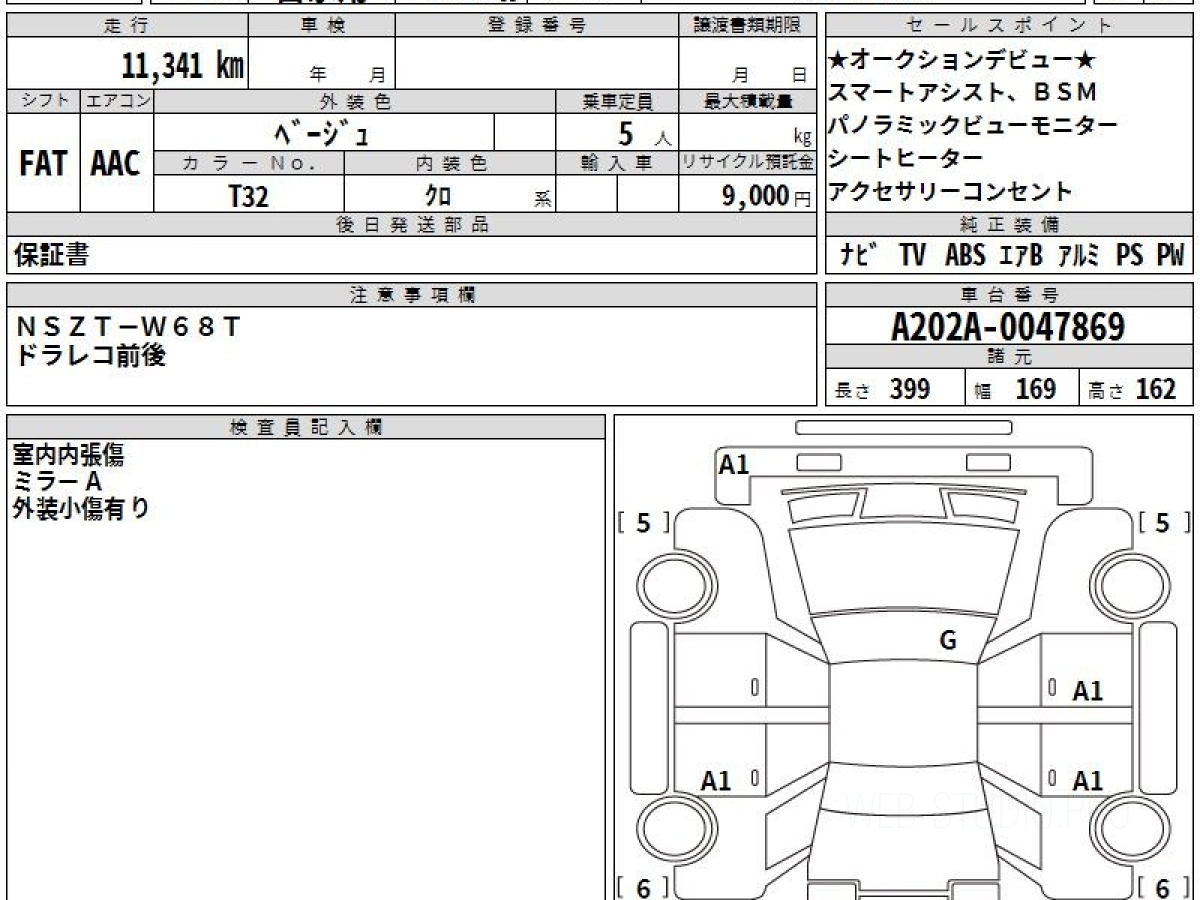Click the 室内内張傷 inspector note line
1200x900 pixels.
point(68,455)
